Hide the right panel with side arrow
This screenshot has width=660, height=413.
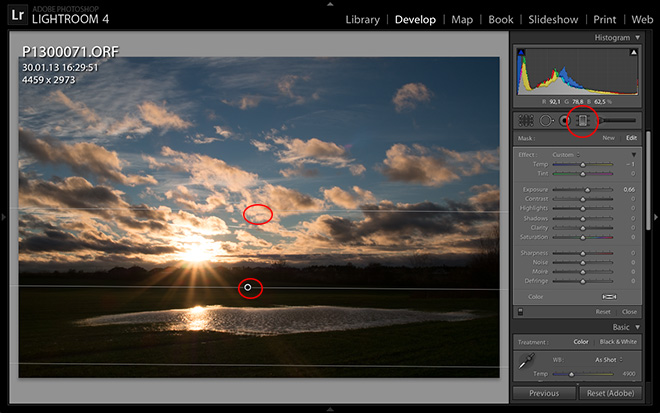655,217
